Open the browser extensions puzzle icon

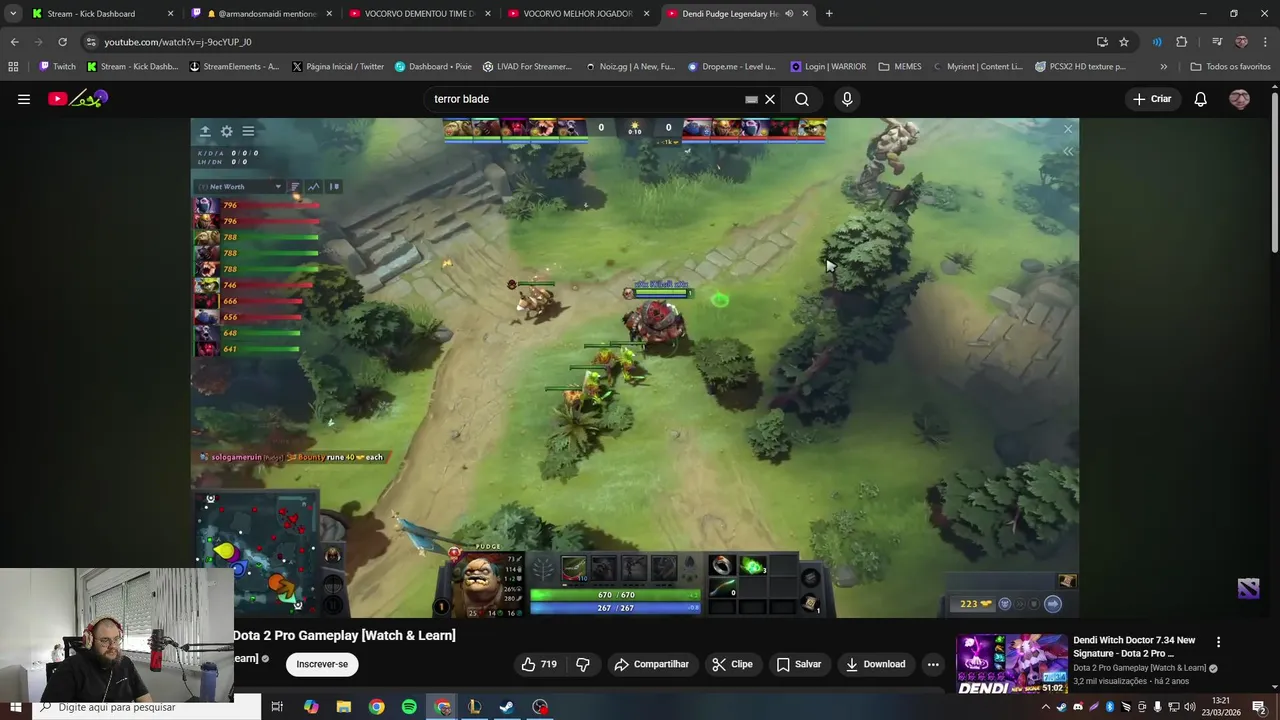point(1181,42)
